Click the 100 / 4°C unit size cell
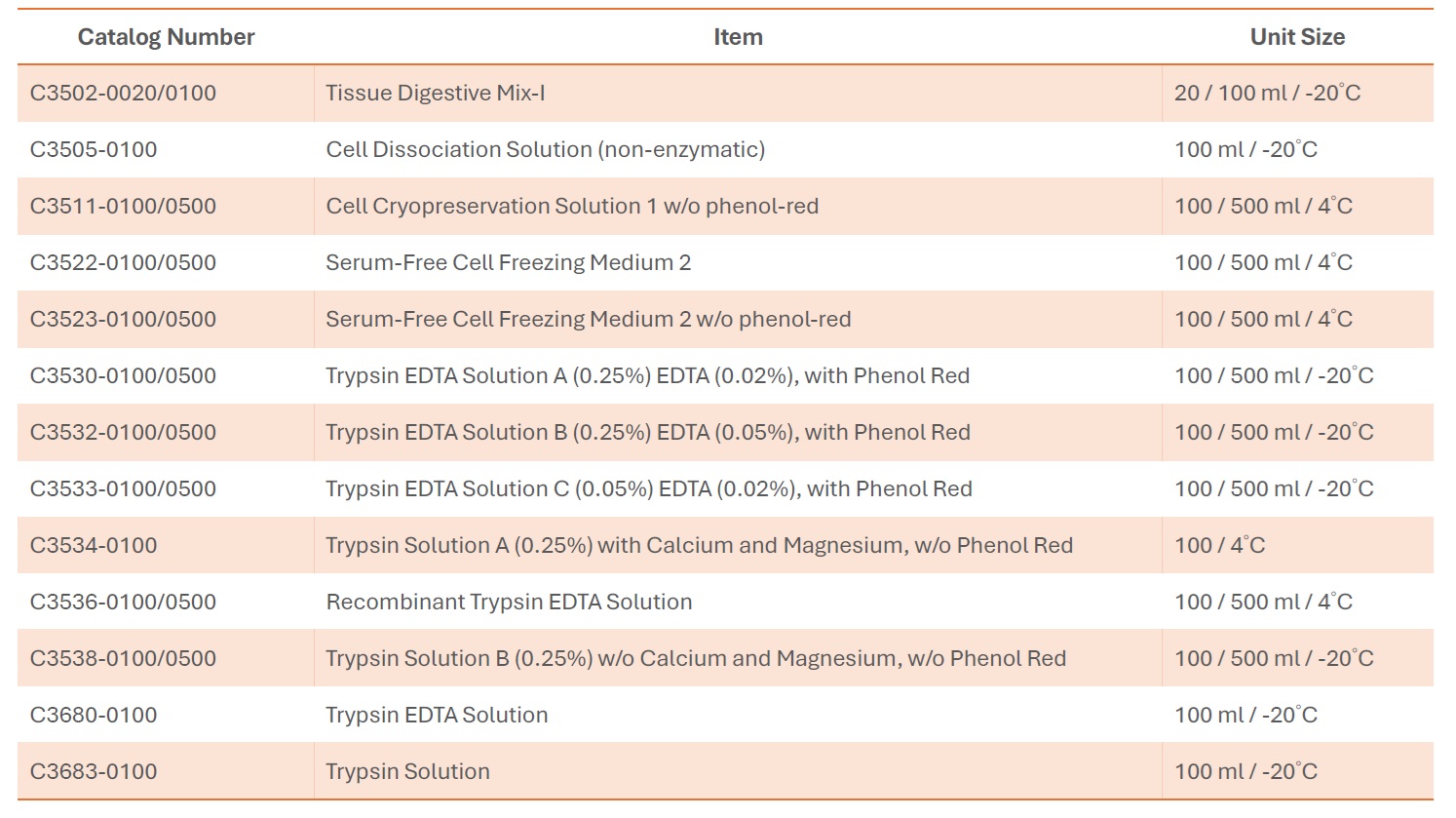Image resolution: width=1456 pixels, height=818 pixels. (1219, 546)
